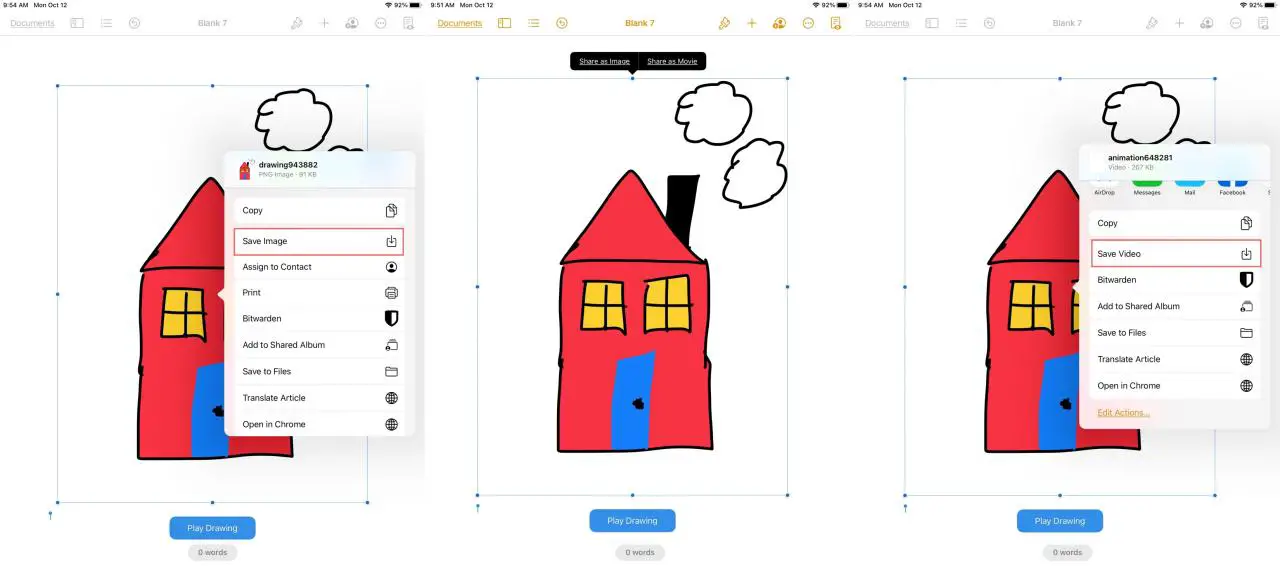
Task: Share to the Facebook app icon
Action: [1232, 185]
